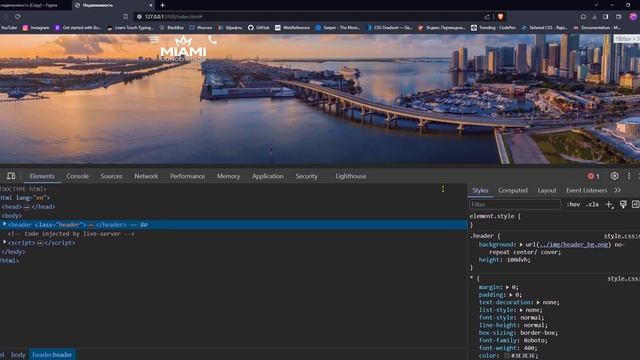
Task: Expand the background shorthand property arrow
Action: pyautogui.click(x=521, y=244)
